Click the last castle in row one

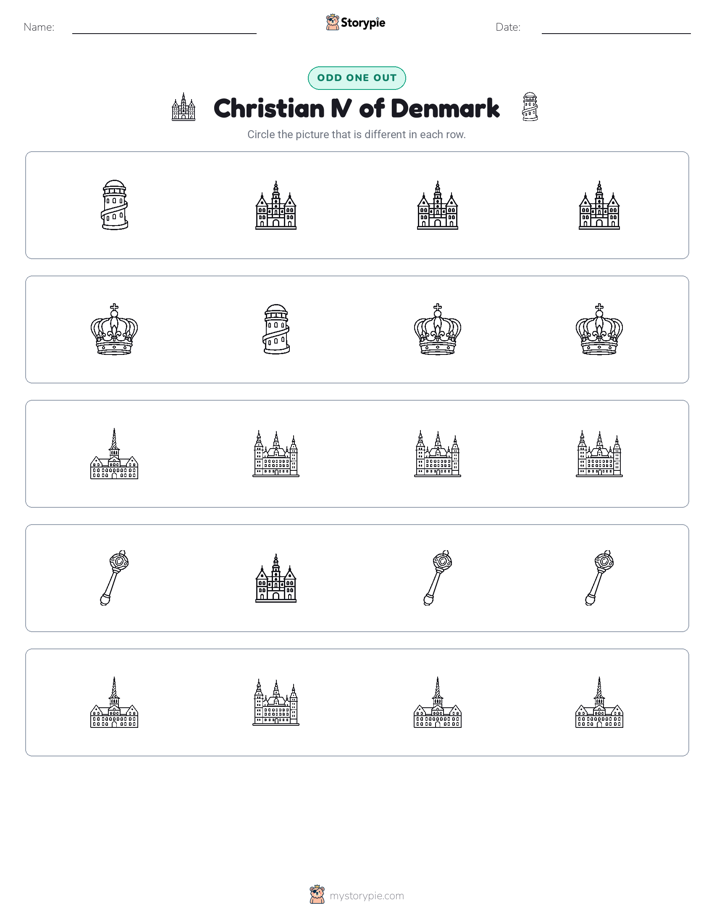point(599,205)
